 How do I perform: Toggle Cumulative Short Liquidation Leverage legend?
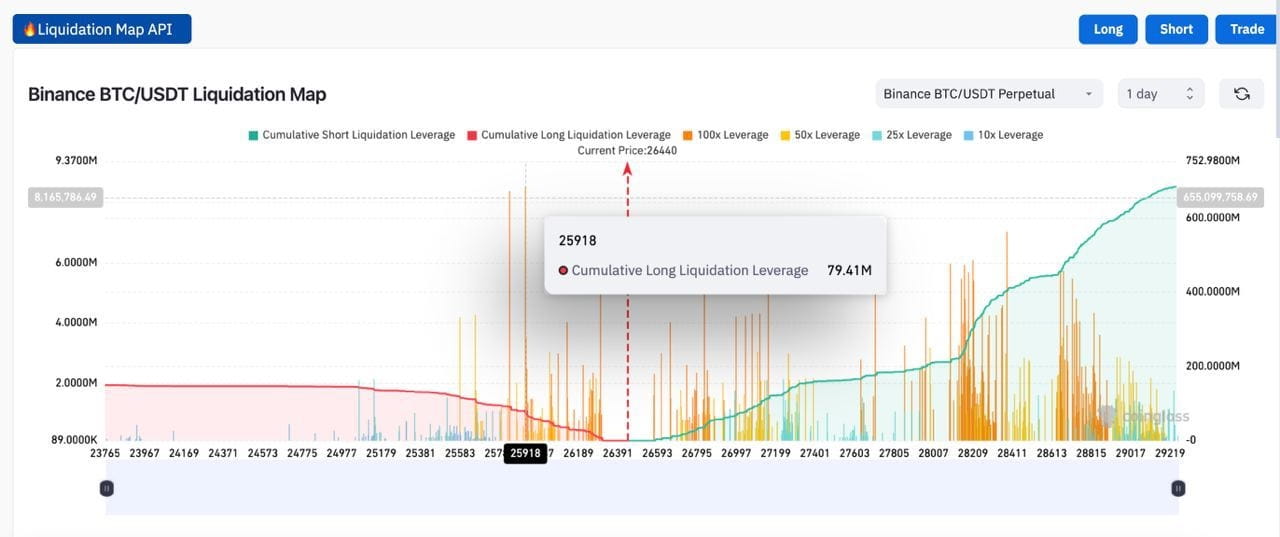tap(352, 135)
